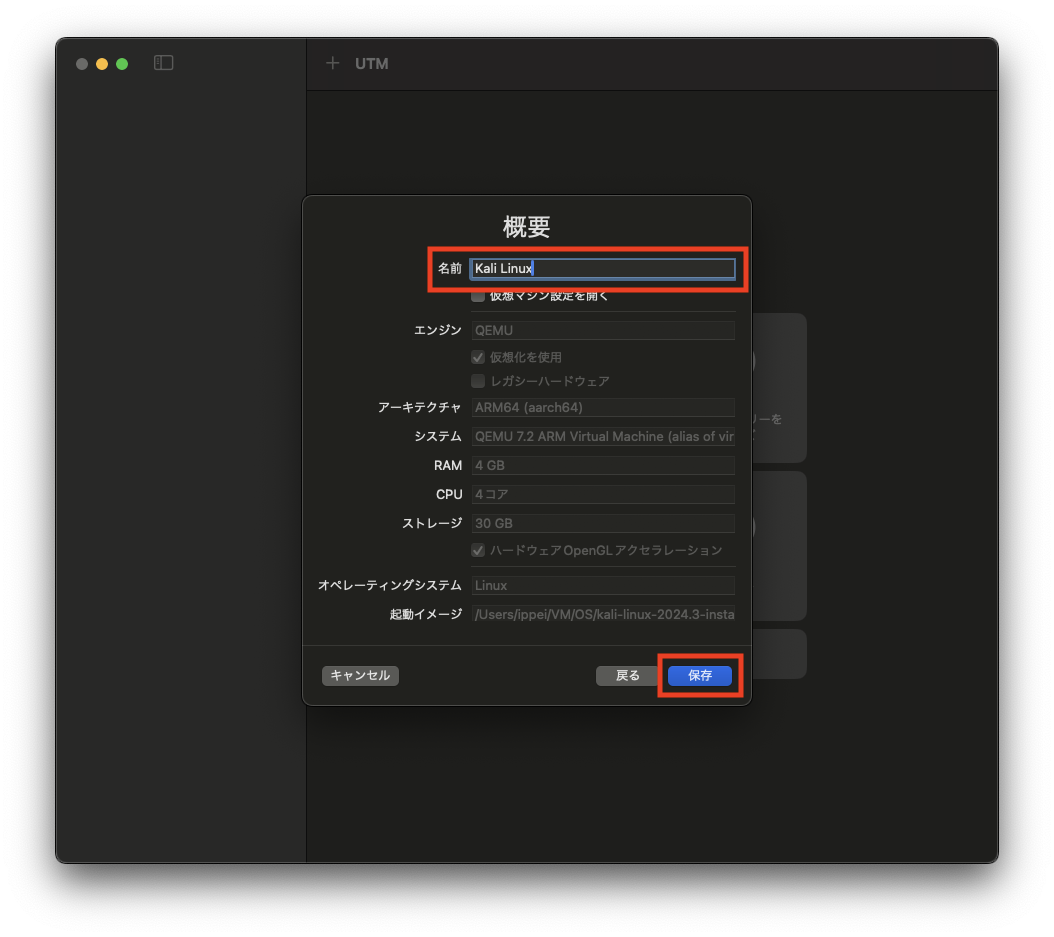Click the キャンセル button

pyautogui.click(x=359, y=675)
